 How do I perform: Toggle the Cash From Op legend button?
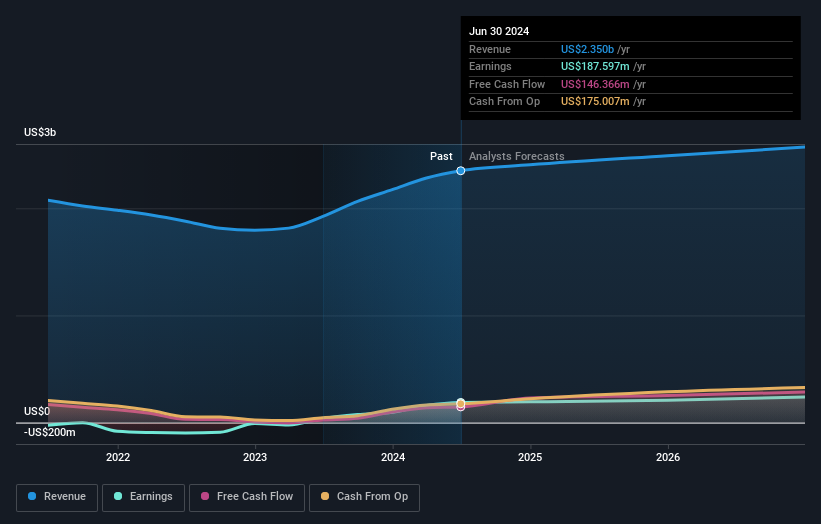[x=364, y=497]
